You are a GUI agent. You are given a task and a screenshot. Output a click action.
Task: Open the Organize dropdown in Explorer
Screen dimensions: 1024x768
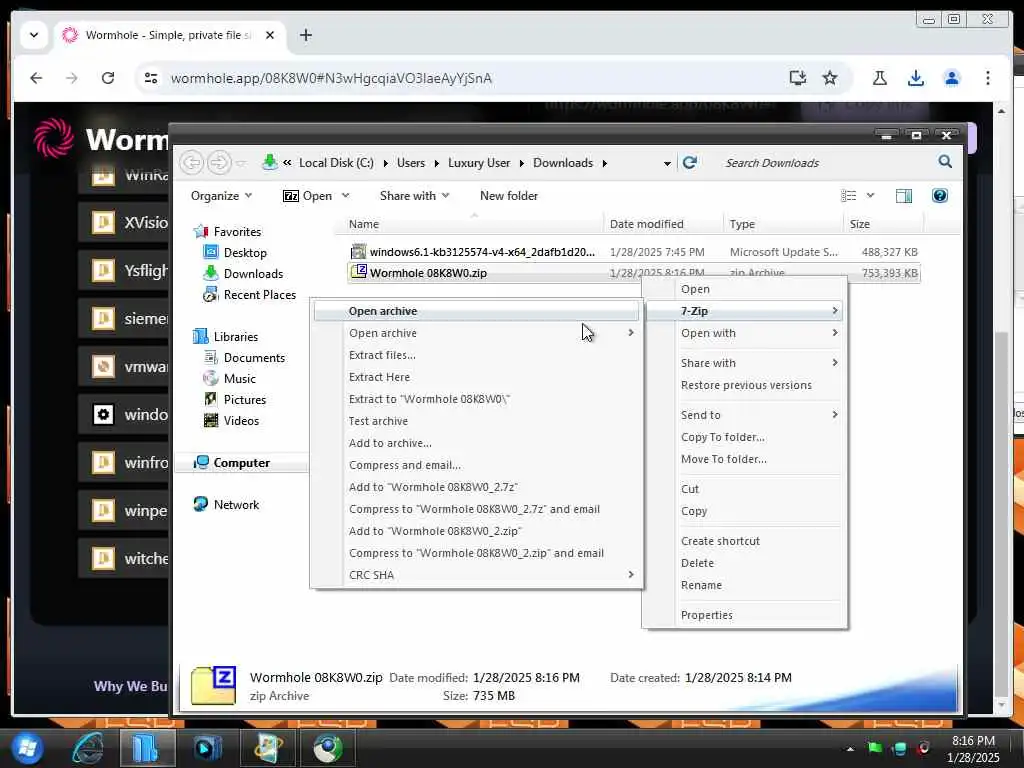pyautogui.click(x=221, y=196)
